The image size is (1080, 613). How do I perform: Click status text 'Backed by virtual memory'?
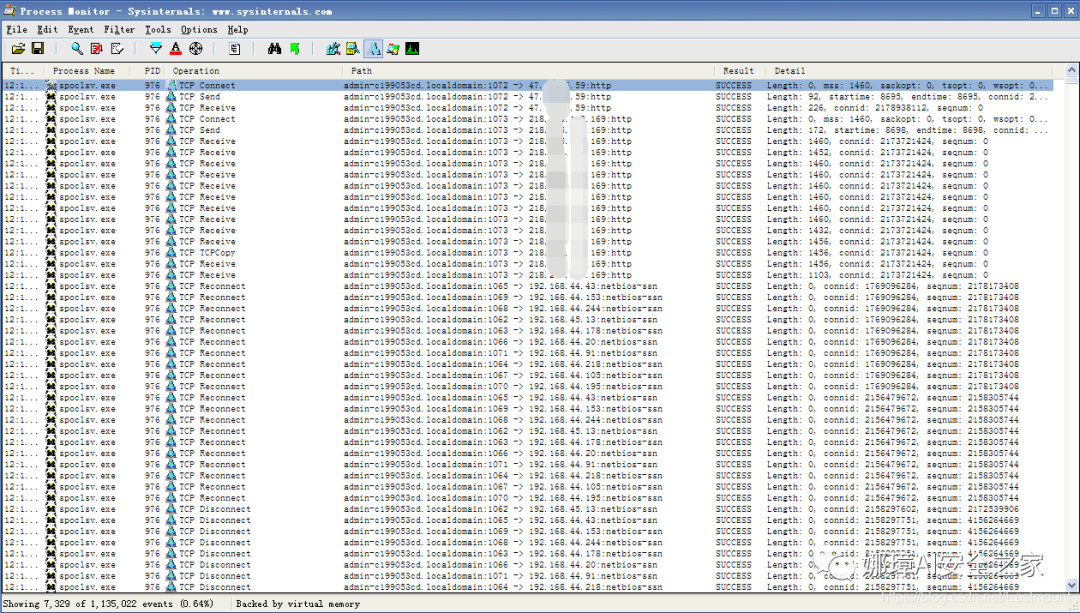(x=298, y=603)
